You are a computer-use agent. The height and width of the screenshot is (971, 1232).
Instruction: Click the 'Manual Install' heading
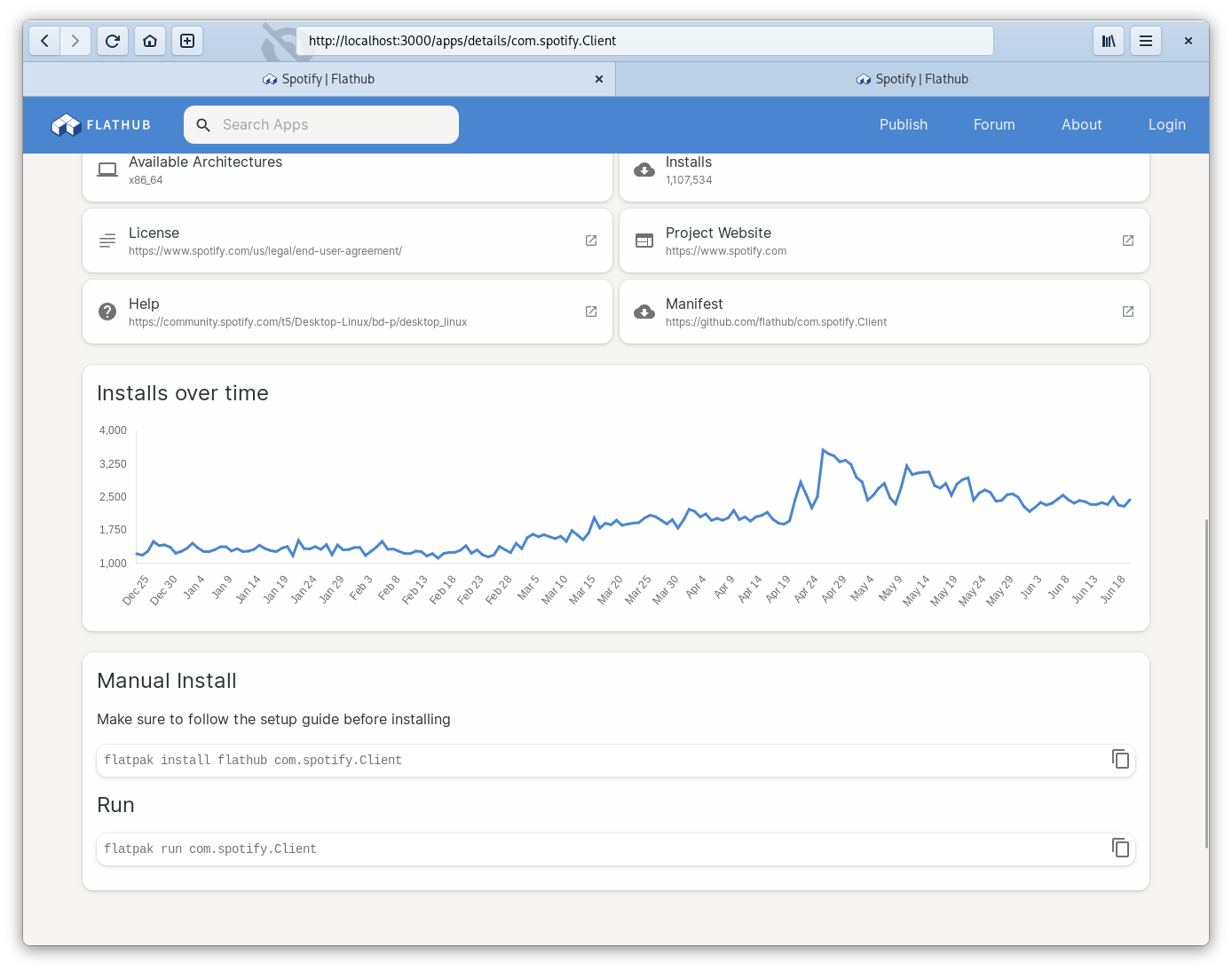pos(167,681)
